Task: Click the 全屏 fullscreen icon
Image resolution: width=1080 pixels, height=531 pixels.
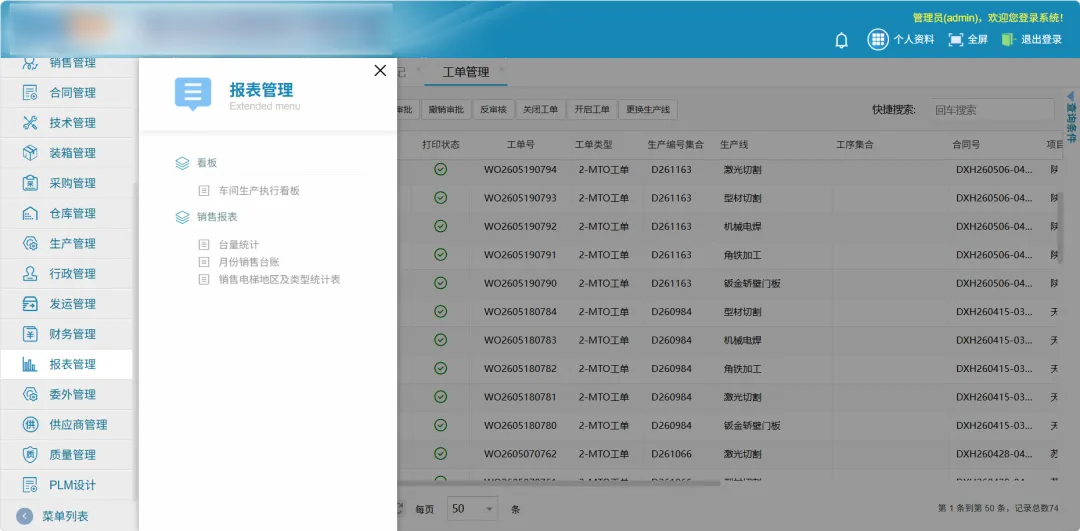Action: click(x=955, y=40)
